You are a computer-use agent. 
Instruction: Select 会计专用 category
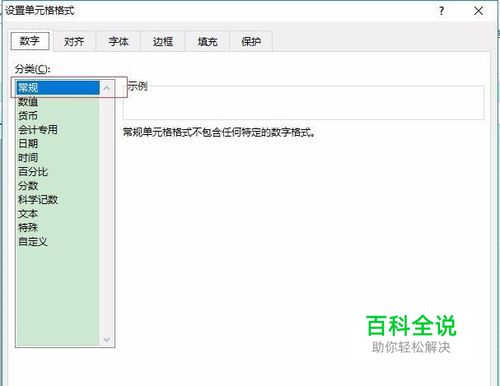[58, 130]
